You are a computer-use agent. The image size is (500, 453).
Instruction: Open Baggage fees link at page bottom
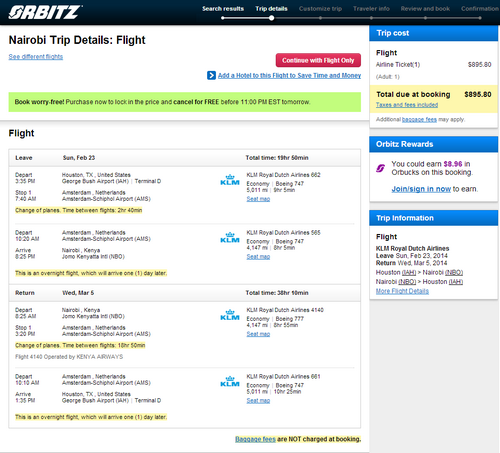[x=255, y=439]
